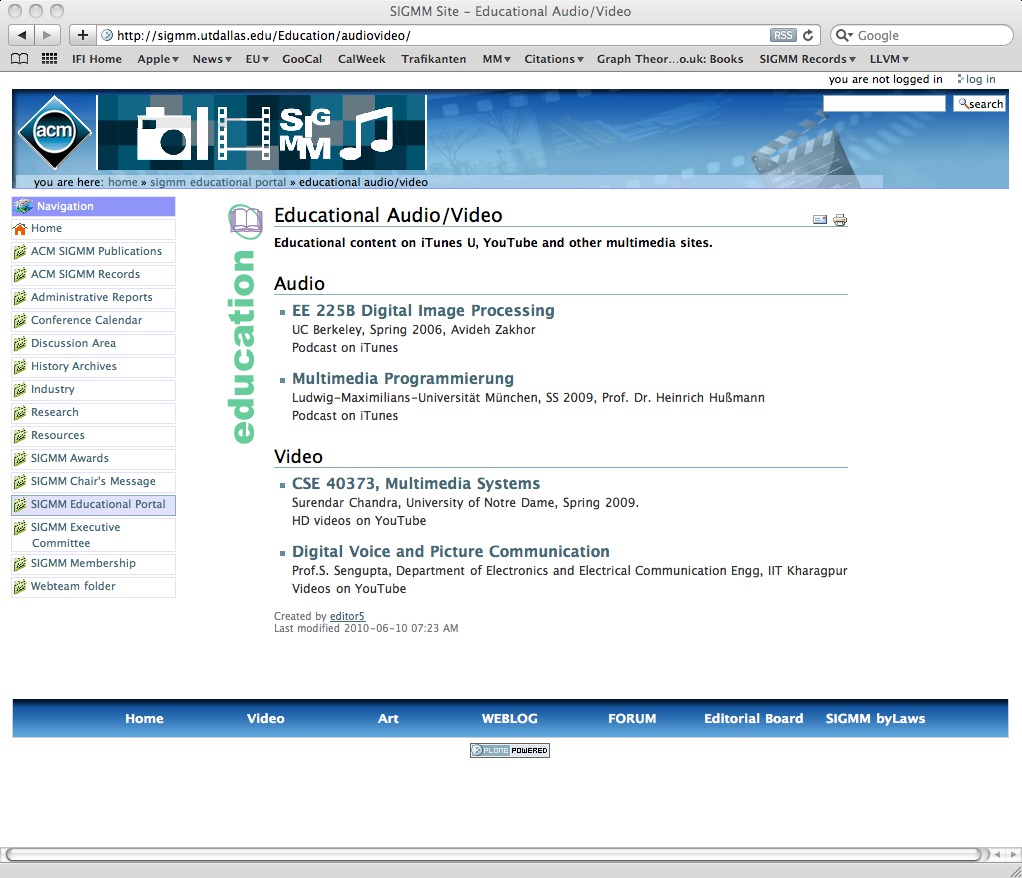Reload page with the refresh icon
This screenshot has width=1022, height=878.
tap(808, 35)
